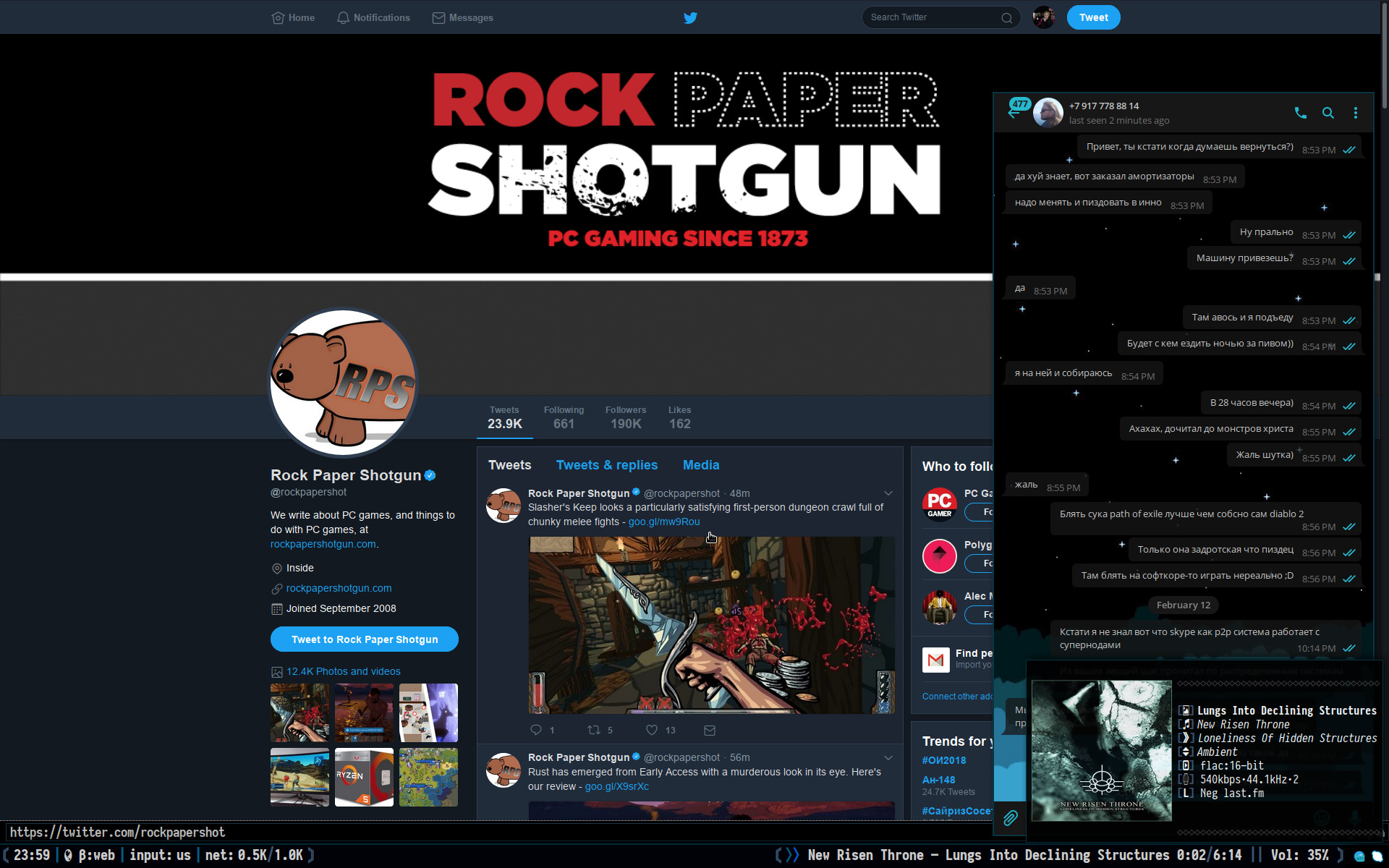Open the Tweets 23.9K stat
The image size is (1389, 868).
tap(504, 417)
